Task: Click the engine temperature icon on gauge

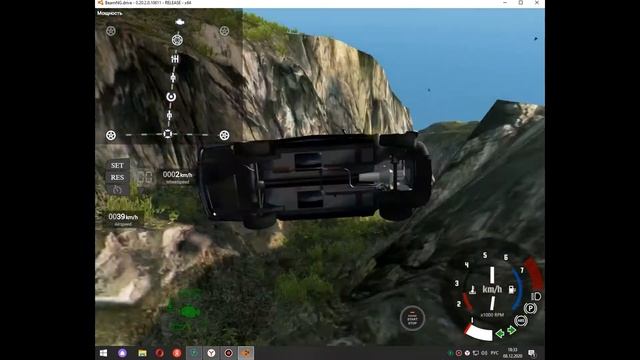Action: click(473, 289)
